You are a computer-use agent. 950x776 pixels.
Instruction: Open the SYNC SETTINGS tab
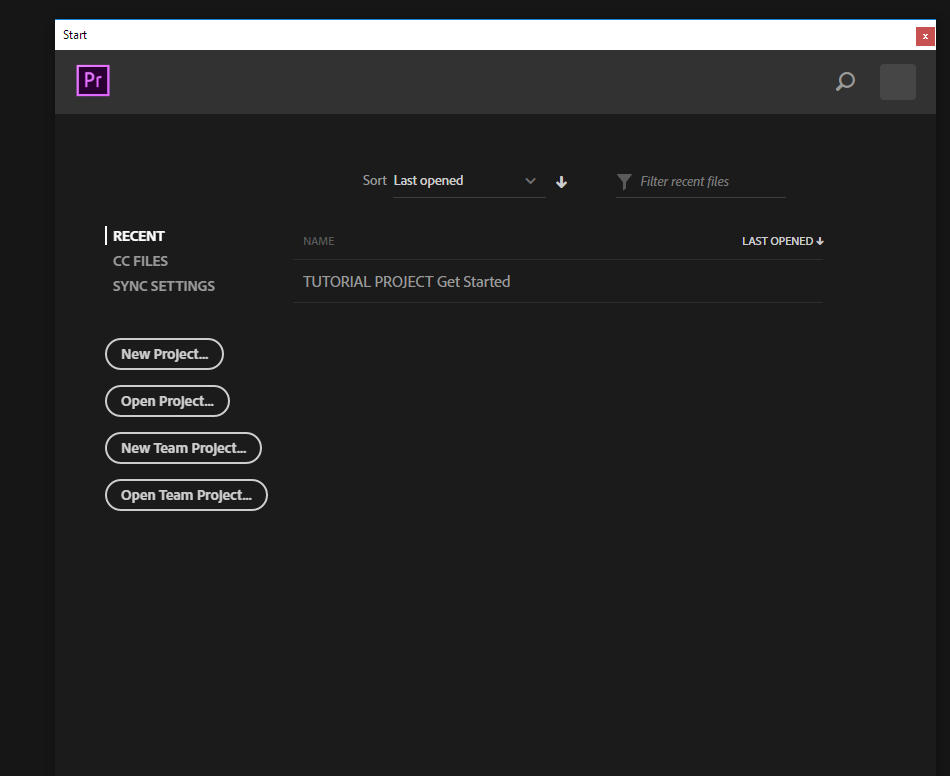point(164,286)
